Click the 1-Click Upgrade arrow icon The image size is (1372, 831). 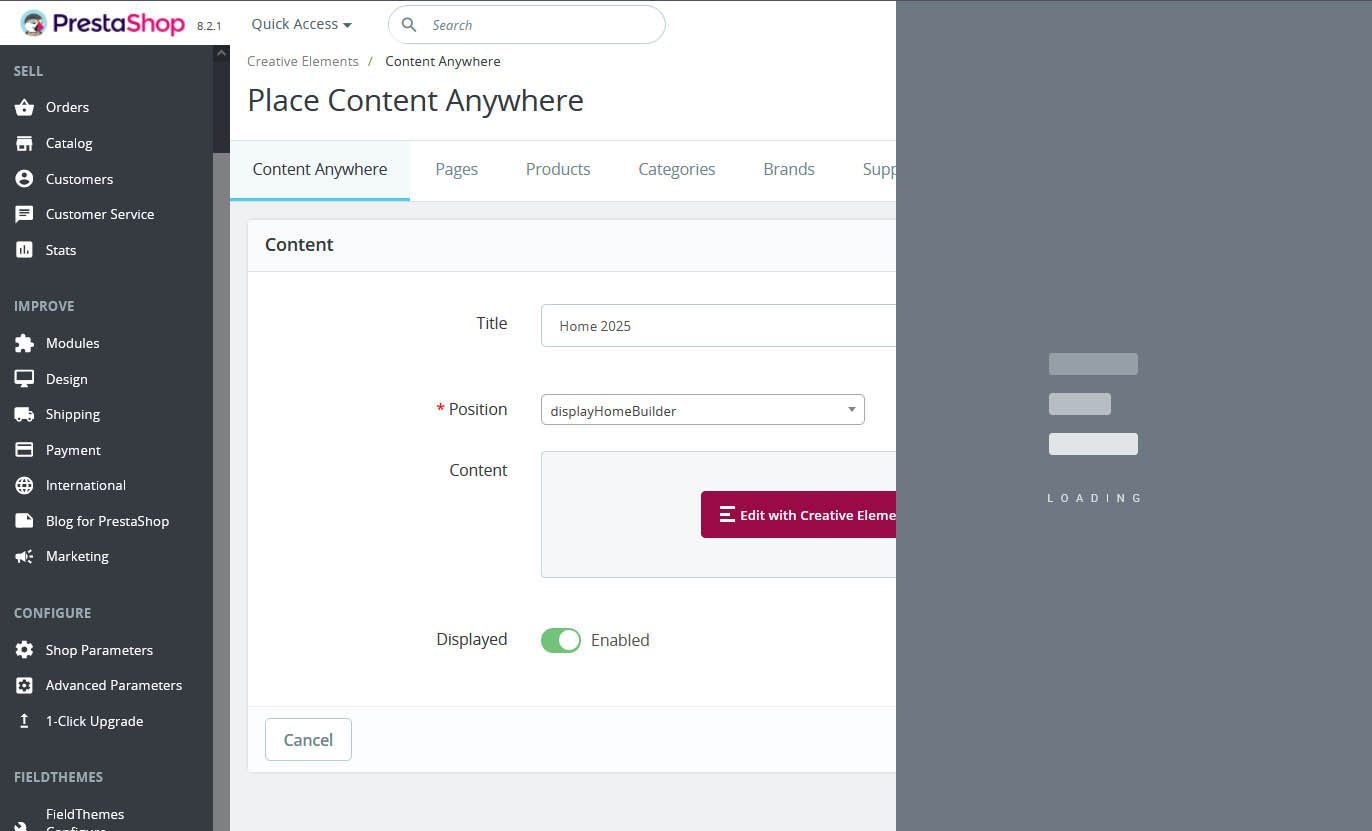pyautogui.click(x=24, y=721)
